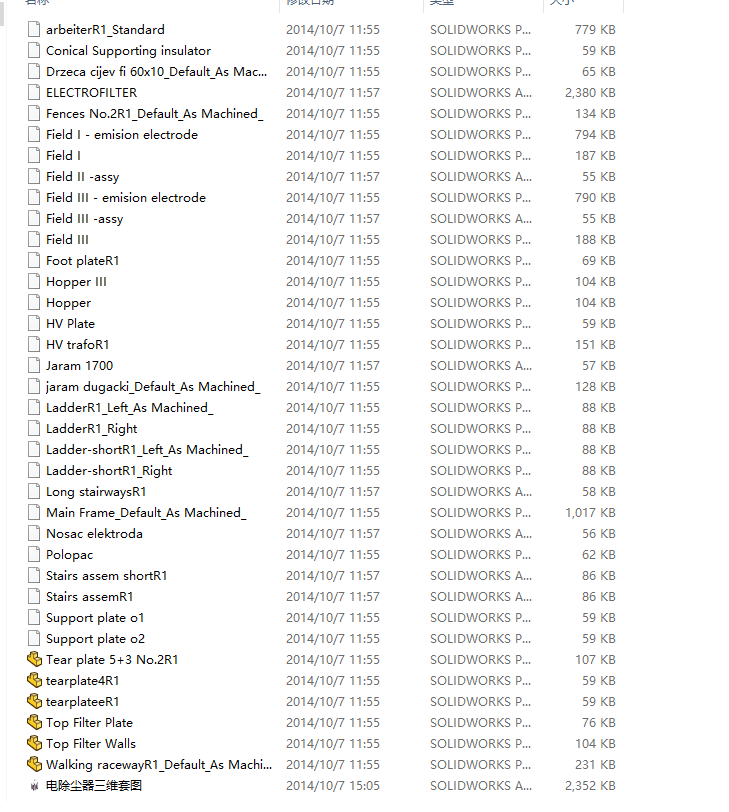Select the Support plate o1 file
The height and width of the screenshot is (812, 729).
[x=95, y=618]
